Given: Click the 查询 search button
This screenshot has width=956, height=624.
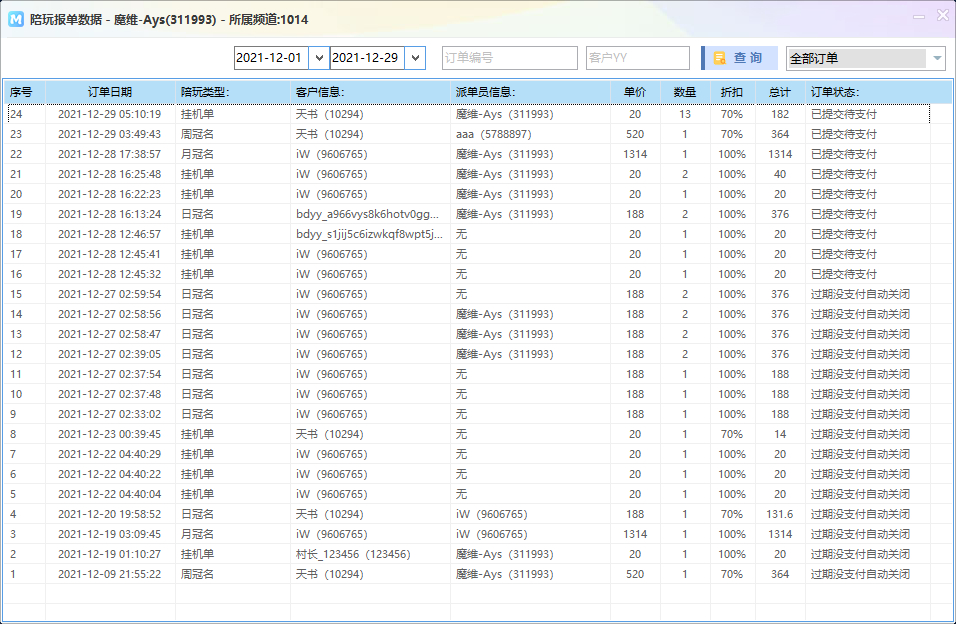Looking at the screenshot, I should pos(740,58).
